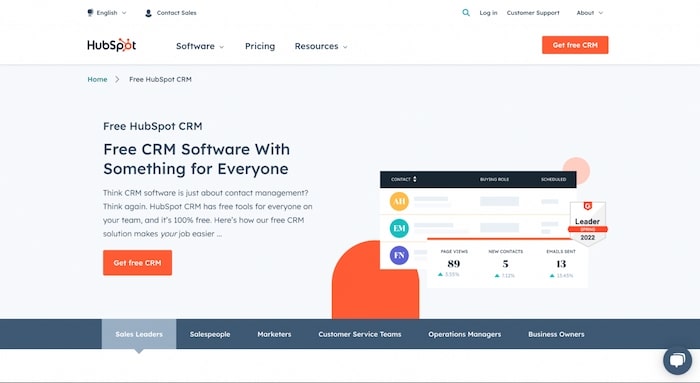Open the live chat bubble icon

tap(677, 360)
